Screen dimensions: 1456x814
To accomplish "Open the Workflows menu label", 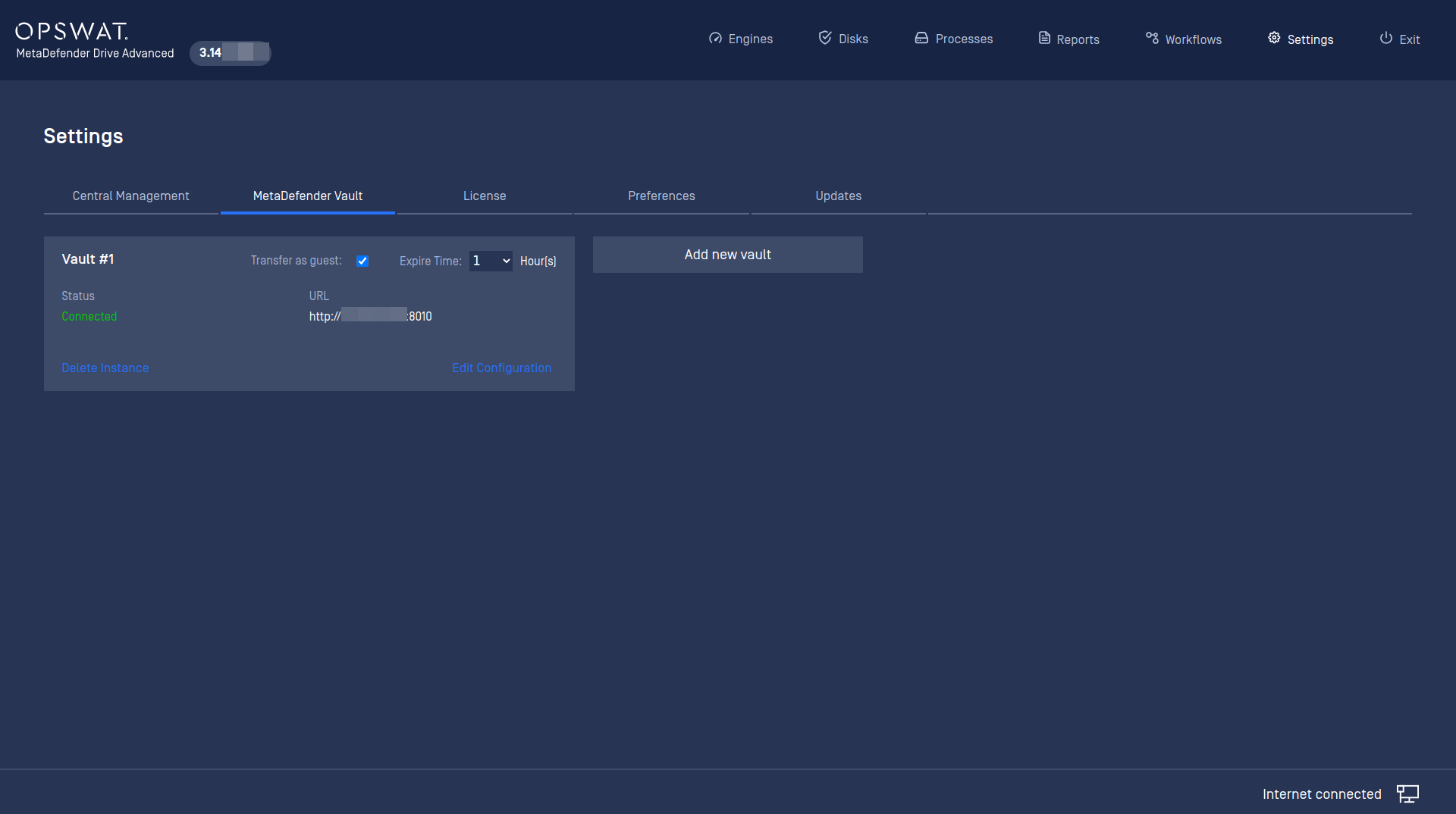I will point(1193,39).
